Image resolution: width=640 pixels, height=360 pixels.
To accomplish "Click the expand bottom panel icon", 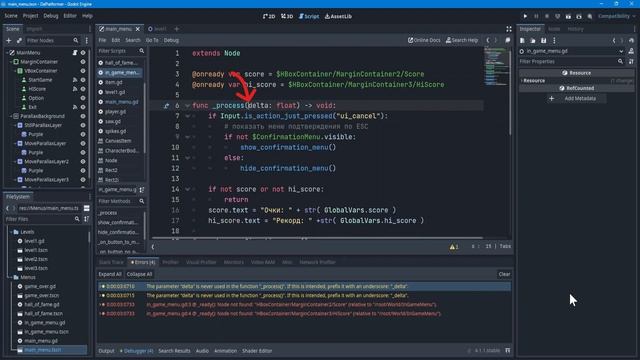I will tap(507, 351).
